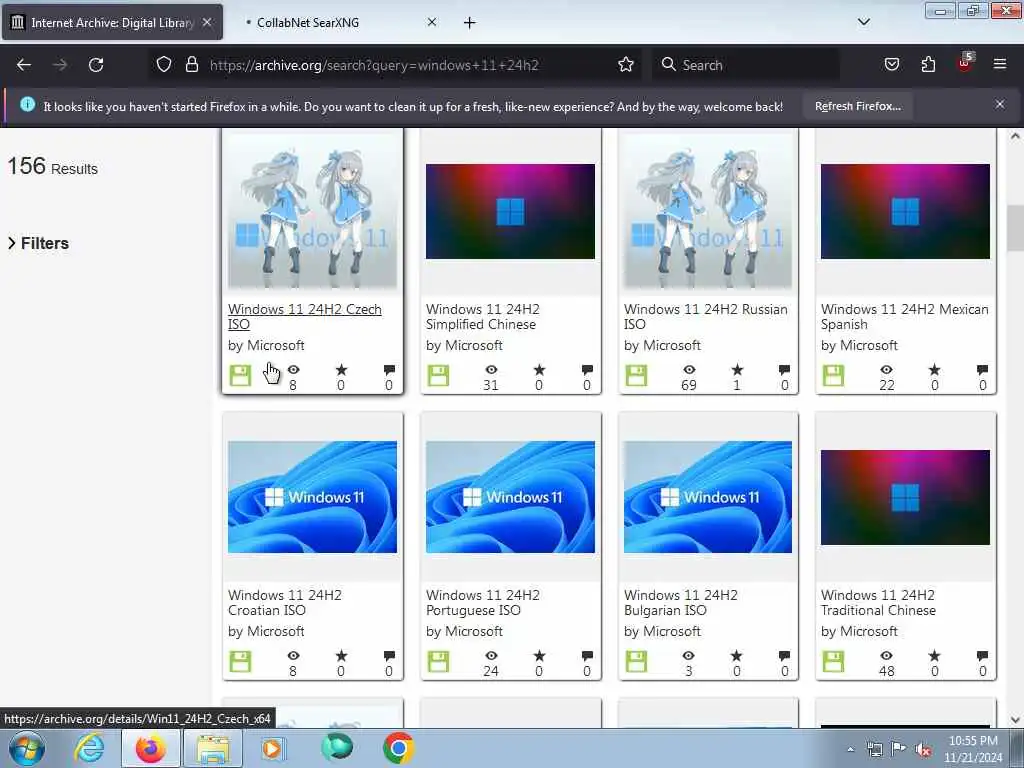Viewport: 1024px width, 768px height.
Task: Click the Croatian ISO Windows 11 thumbnail
Action: click(x=312, y=497)
